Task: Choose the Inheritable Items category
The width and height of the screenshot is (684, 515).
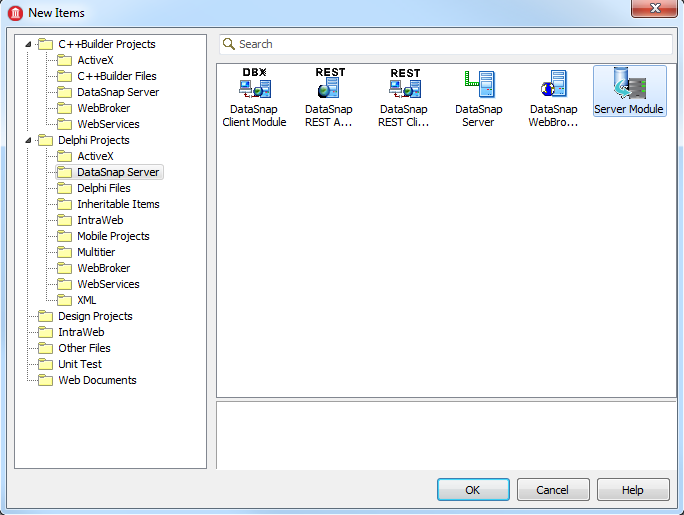Action: point(118,204)
